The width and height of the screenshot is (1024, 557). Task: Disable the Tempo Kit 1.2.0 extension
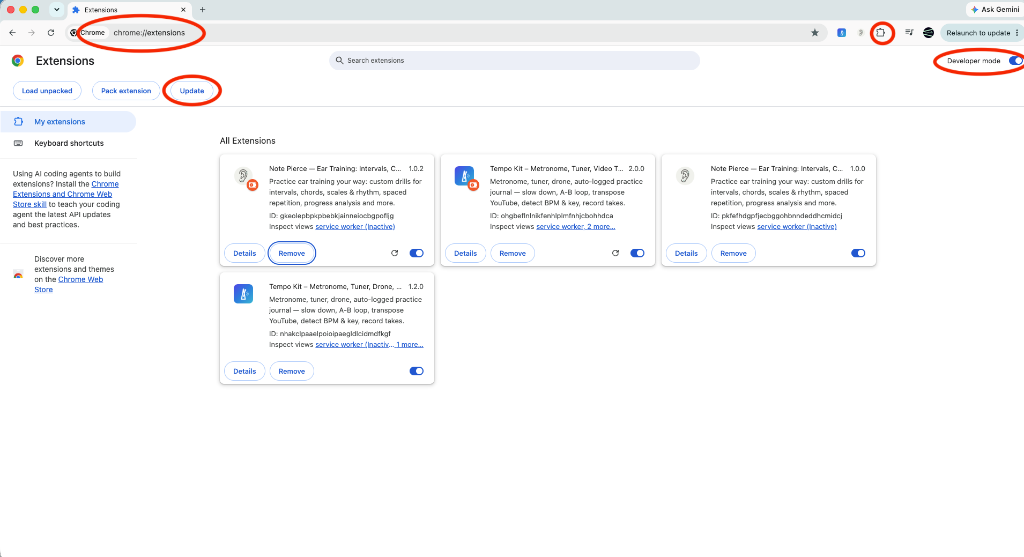click(x=417, y=371)
